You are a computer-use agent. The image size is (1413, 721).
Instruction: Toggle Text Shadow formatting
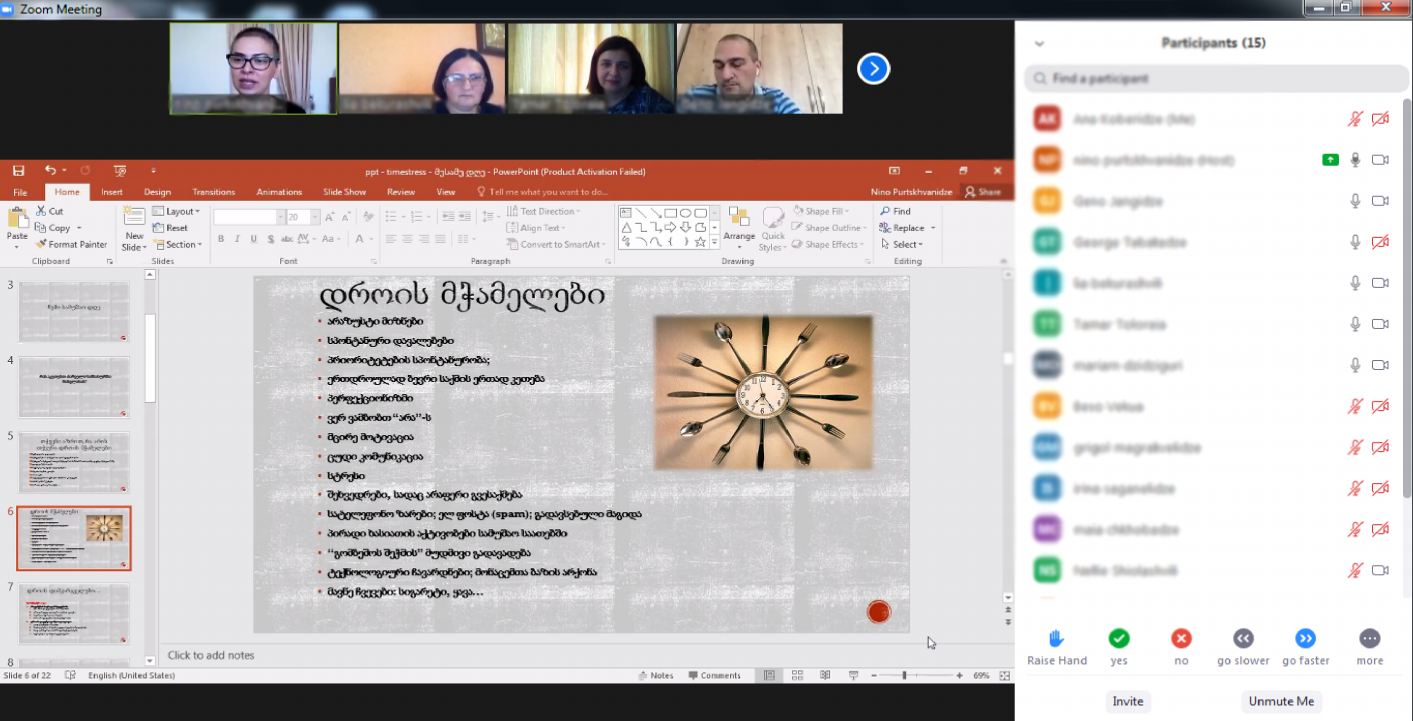[x=270, y=239]
